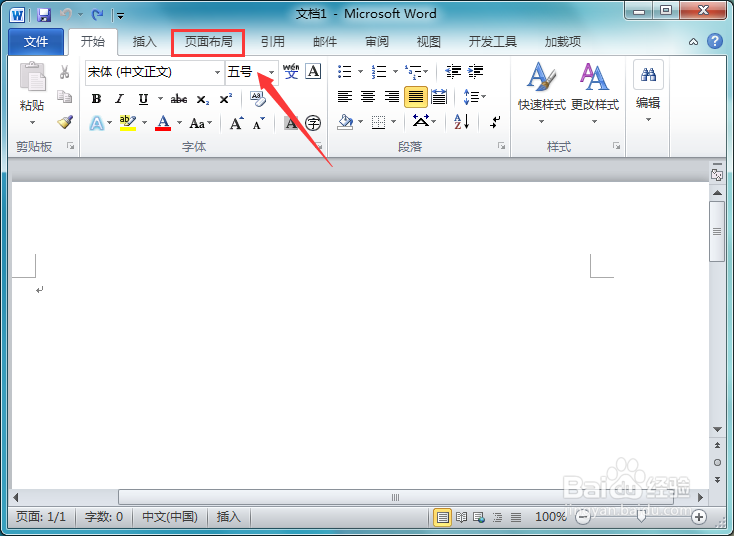The image size is (734, 536).
Task: Apply character shading icon
Action: click(291, 123)
